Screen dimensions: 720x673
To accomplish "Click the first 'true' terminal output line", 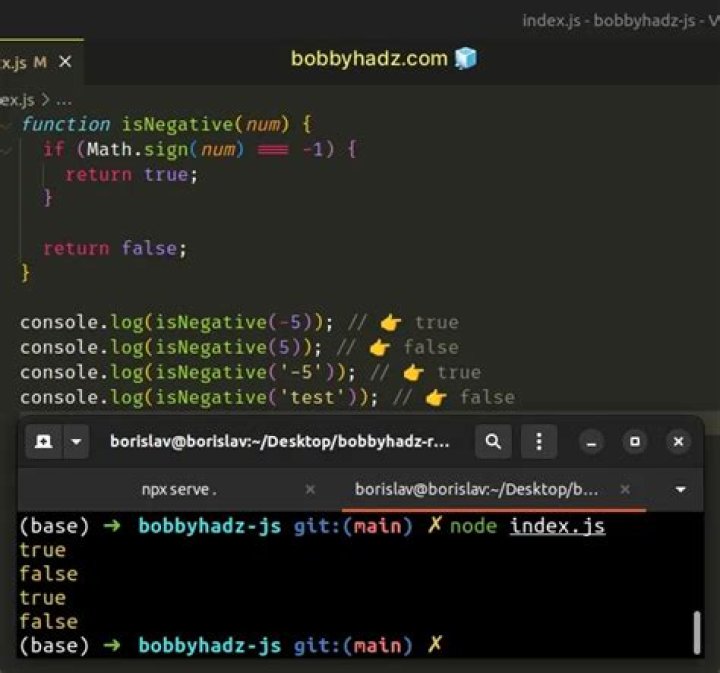I will 43,550.
